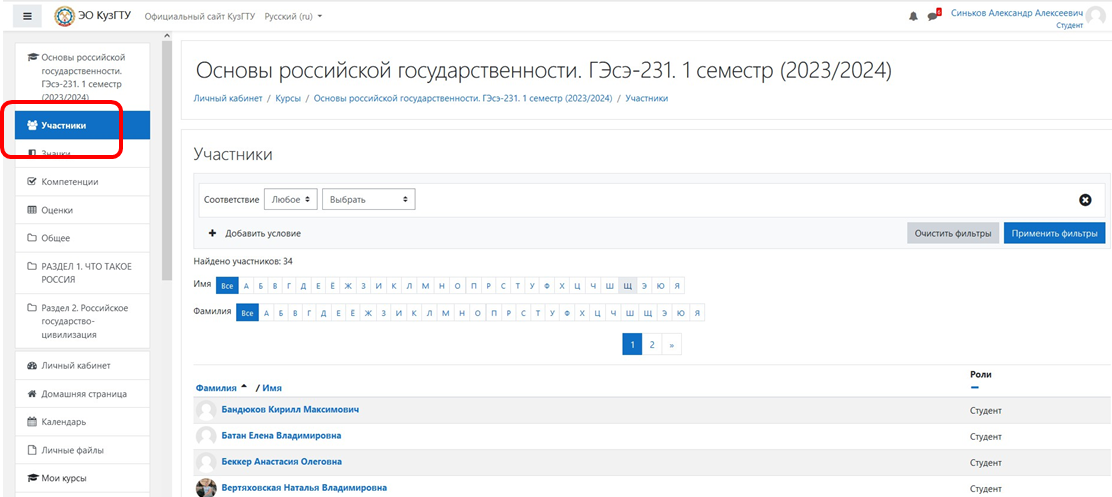Viewport: 1112px width, 497px height.
Task: Click the КузГТУ university logo
Action: click(x=65, y=16)
